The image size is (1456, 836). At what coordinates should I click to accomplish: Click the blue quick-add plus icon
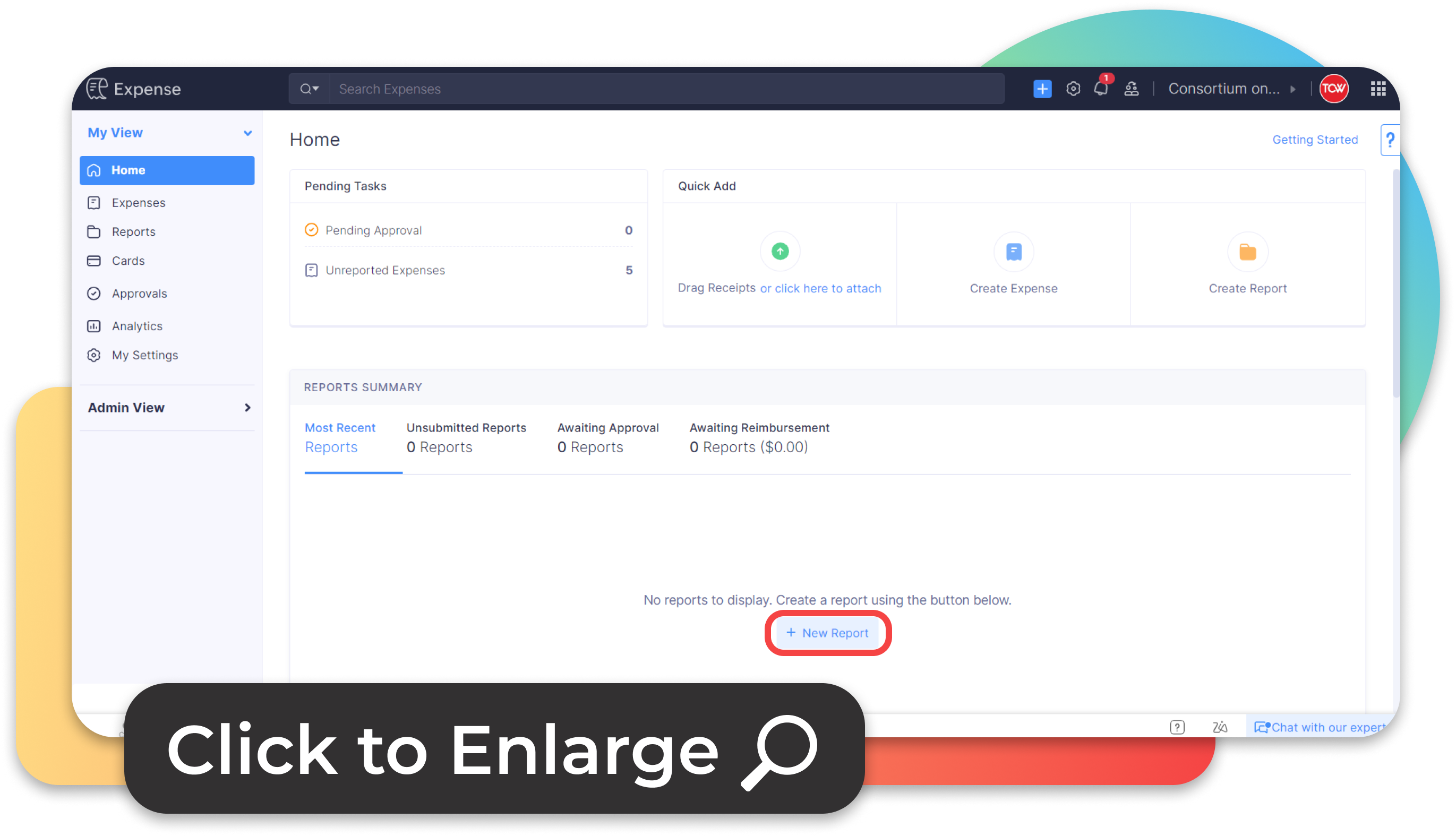coord(1042,89)
